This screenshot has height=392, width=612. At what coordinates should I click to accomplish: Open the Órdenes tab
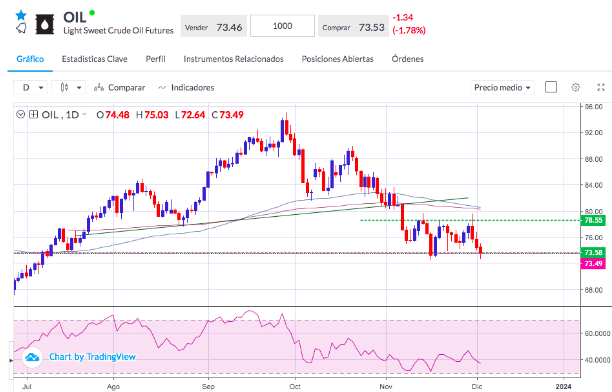pyautogui.click(x=407, y=59)
